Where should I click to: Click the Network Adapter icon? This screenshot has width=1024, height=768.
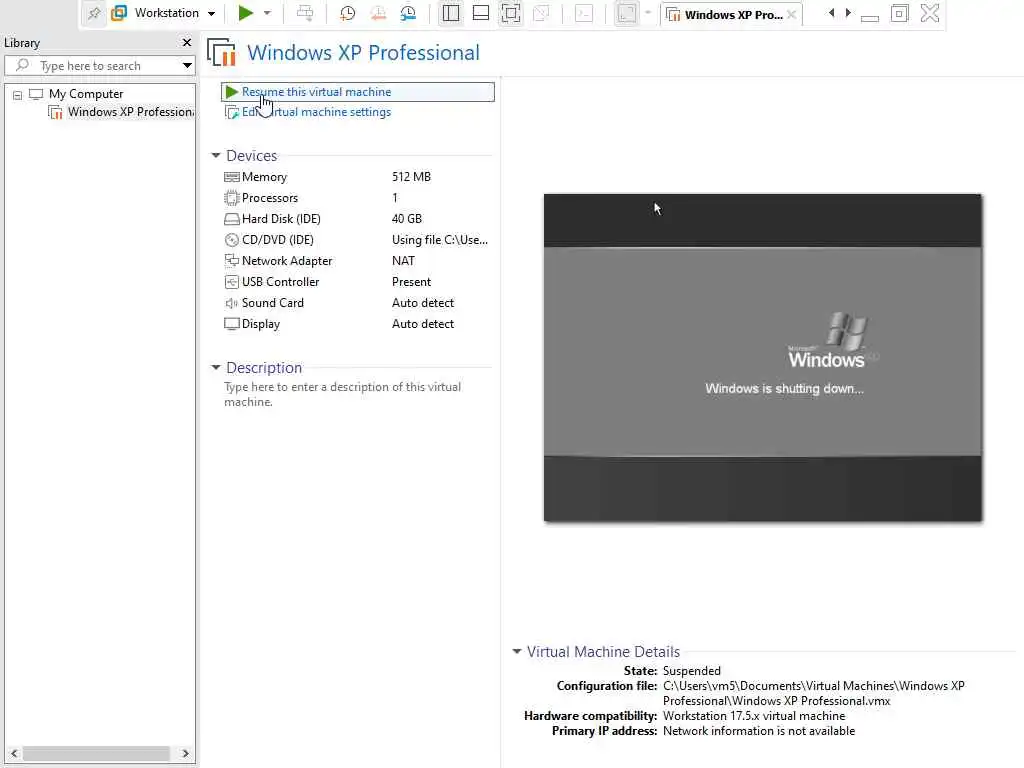pos(231,261)
